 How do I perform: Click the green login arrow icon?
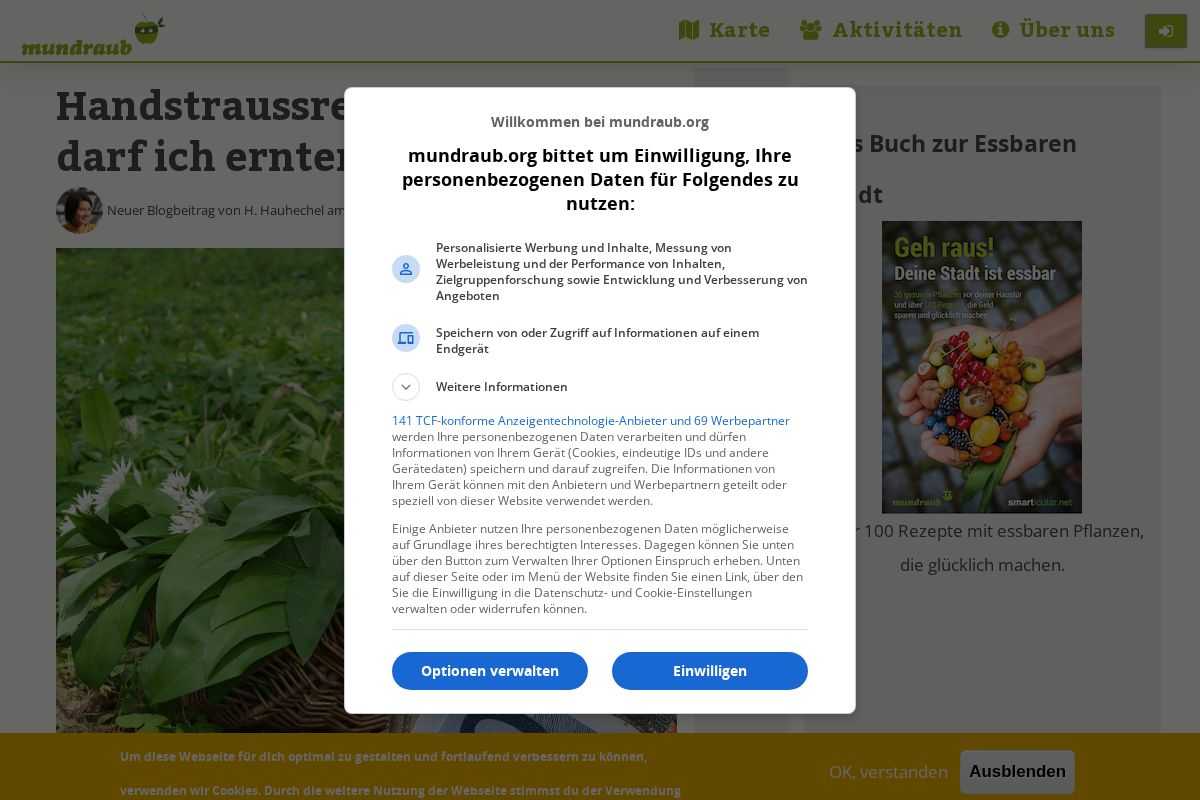pos(1166,31)
